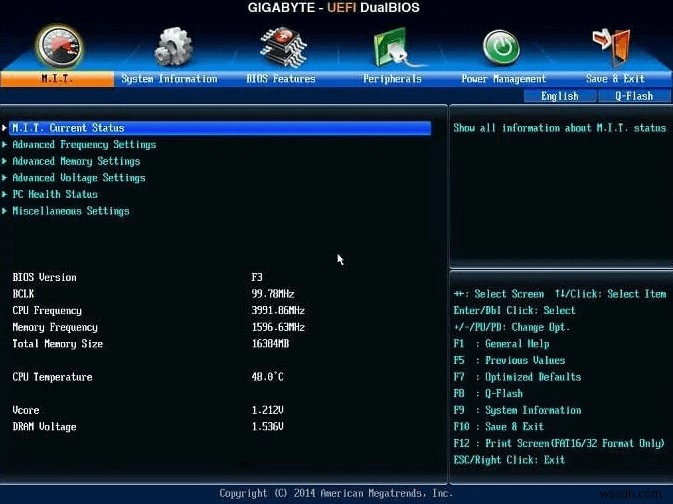Screen dimensions: 673x504
Task: Expand Advanced Memory Settings submenu
Action: coord(76,161)
